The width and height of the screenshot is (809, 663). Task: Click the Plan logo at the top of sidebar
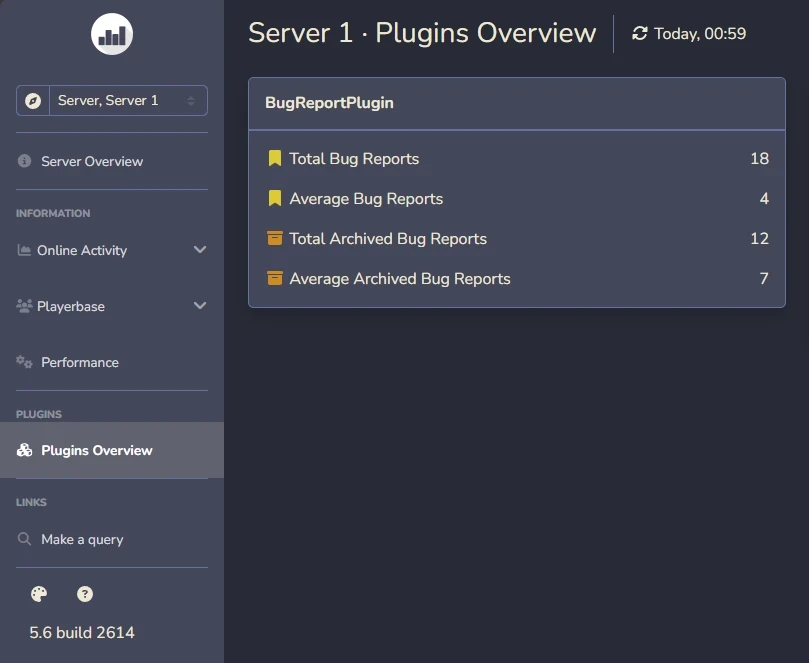pos(111,33)
